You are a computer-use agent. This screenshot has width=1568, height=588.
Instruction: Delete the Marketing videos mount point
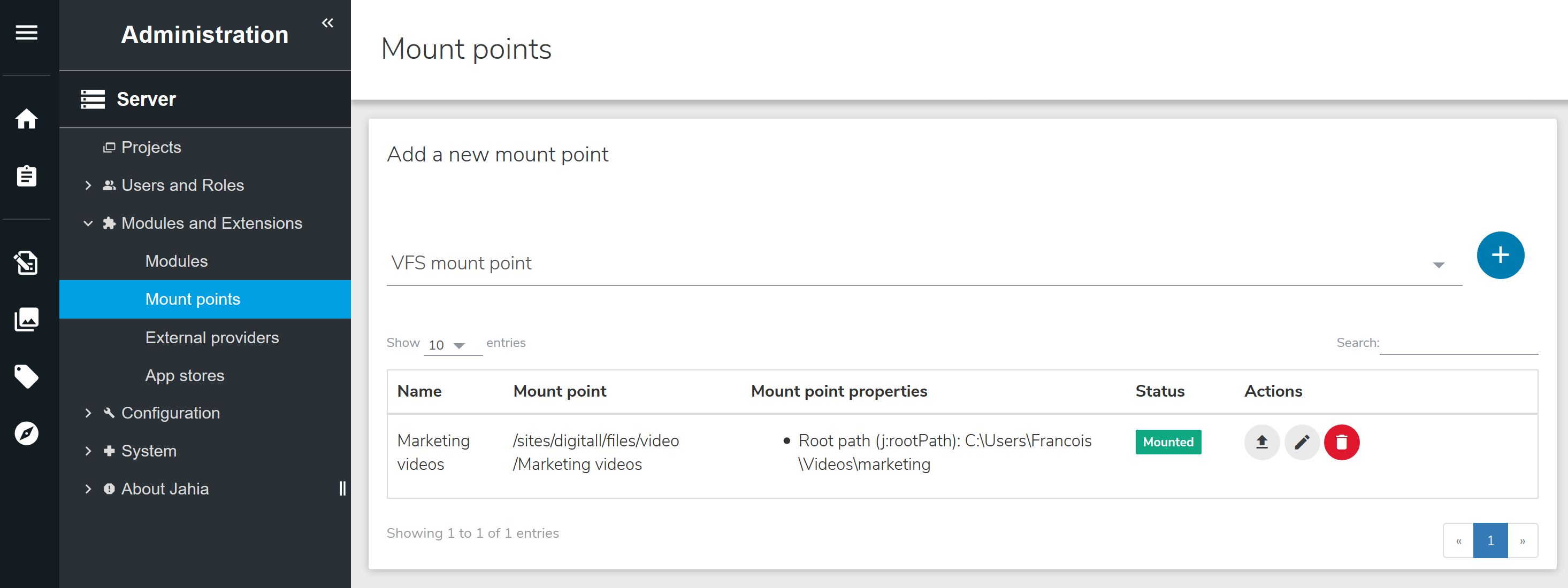pyautogui.click(x=1342, y=443)
